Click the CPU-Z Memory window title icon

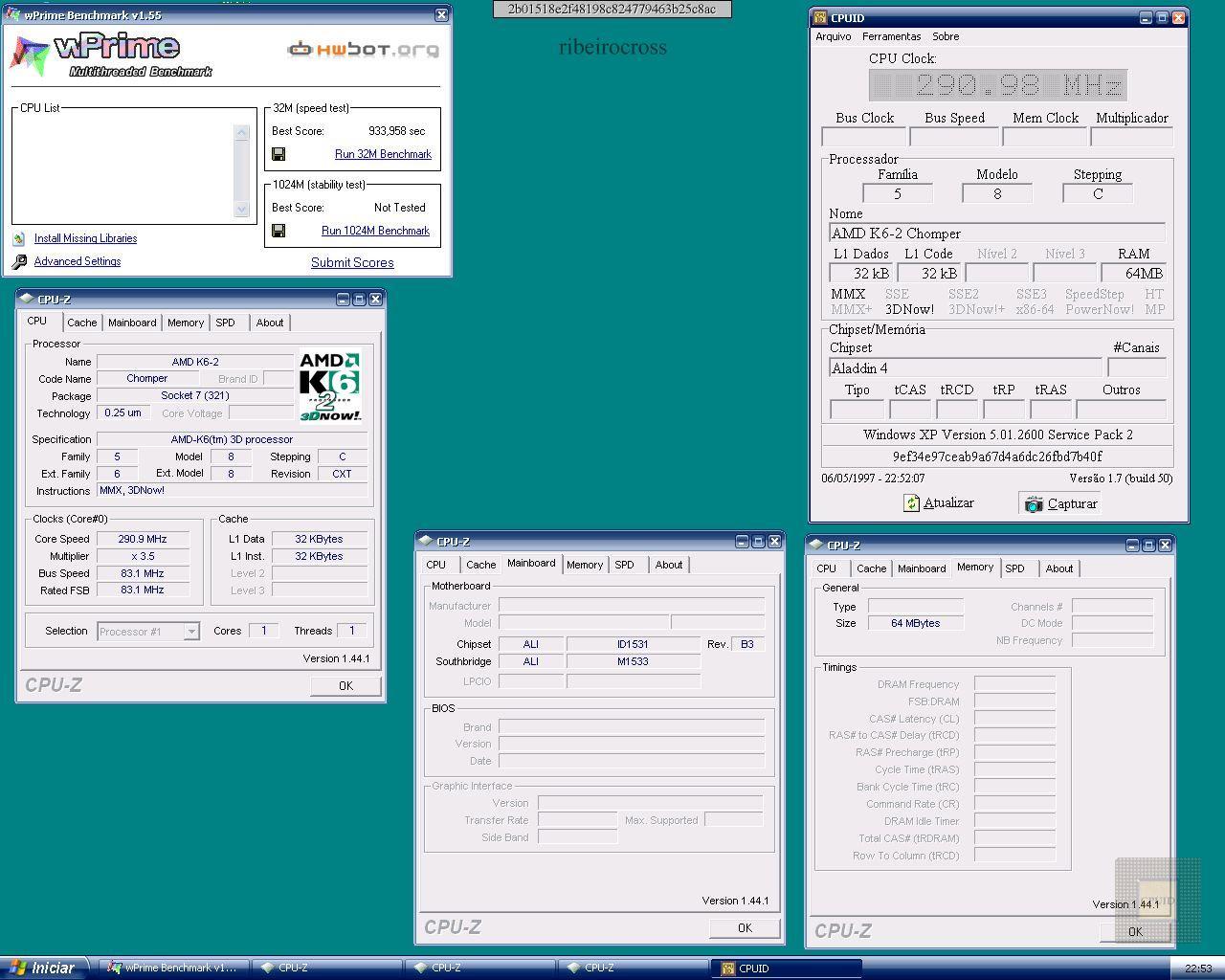click(x=816, y=545)
